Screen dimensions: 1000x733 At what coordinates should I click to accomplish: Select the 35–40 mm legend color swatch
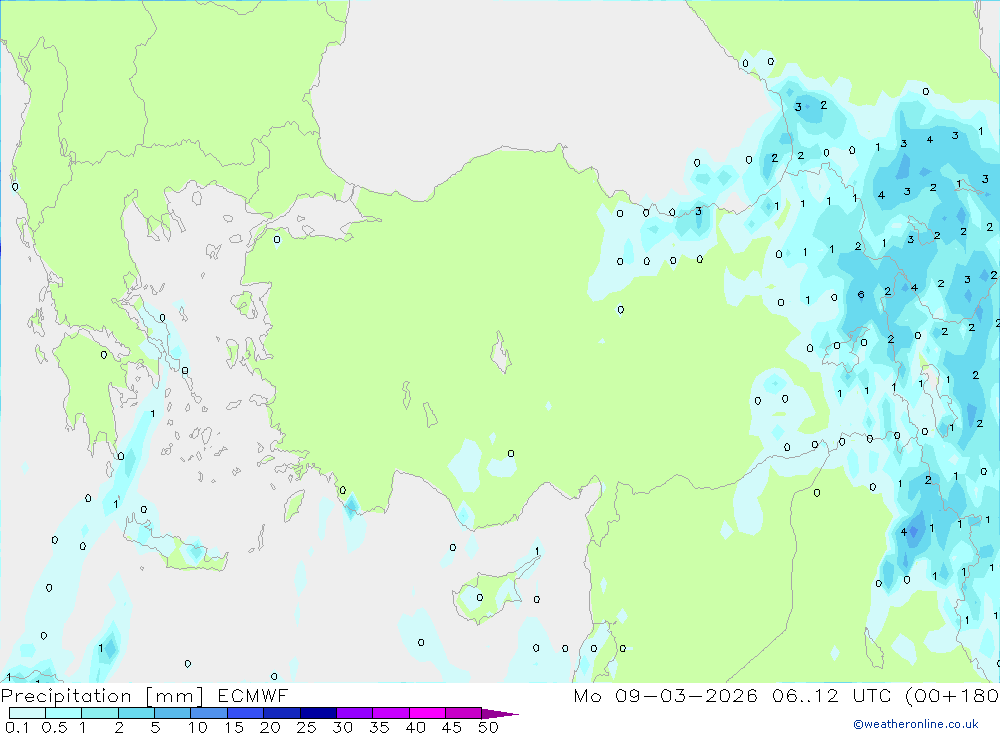tap(391, 713)
